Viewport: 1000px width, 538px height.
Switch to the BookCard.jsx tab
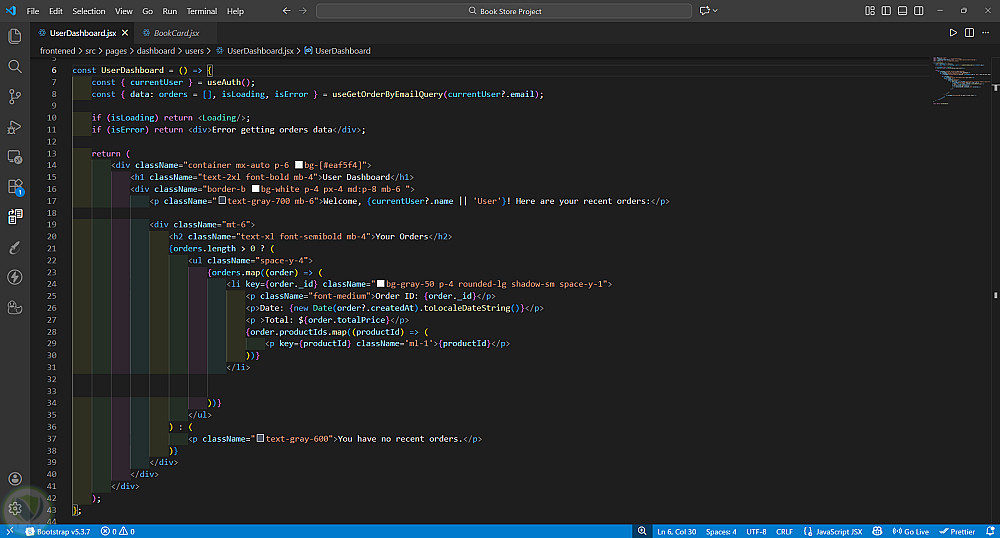(176, 33)
